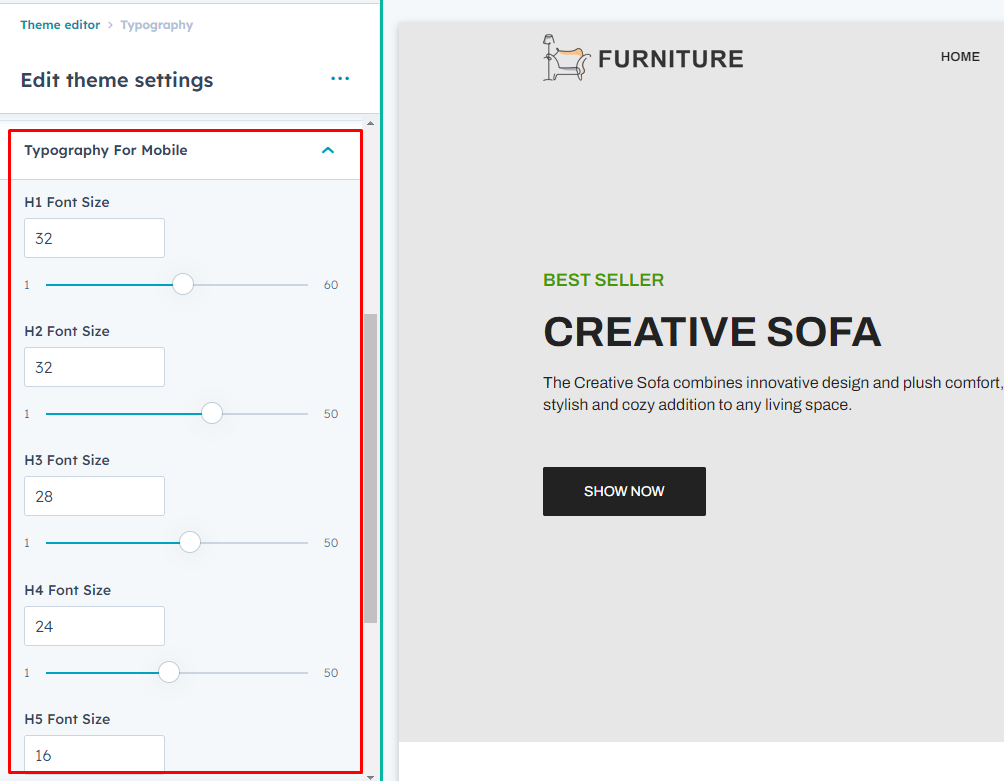Click the Furniture logo icon
Viewport: 1004px width, 781px height.
point(563,59)
